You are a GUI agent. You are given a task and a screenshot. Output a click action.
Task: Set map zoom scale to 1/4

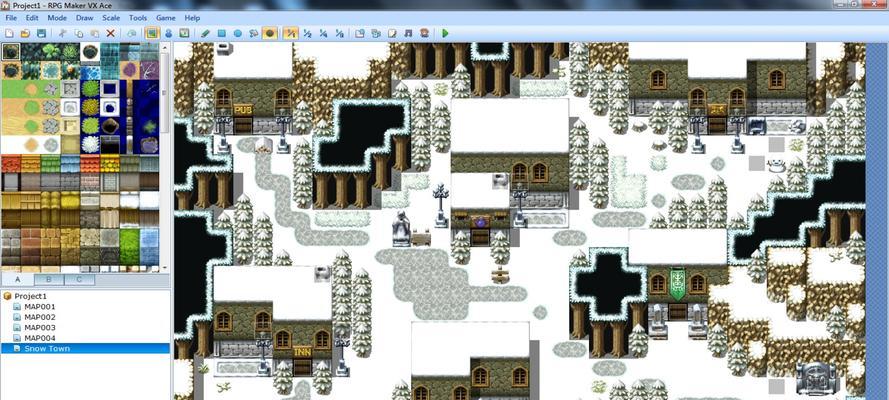click(323, 33)
